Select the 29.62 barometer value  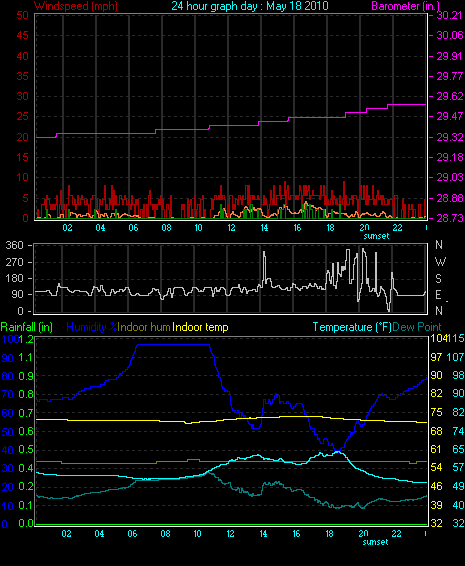click(x=449, y=96)
